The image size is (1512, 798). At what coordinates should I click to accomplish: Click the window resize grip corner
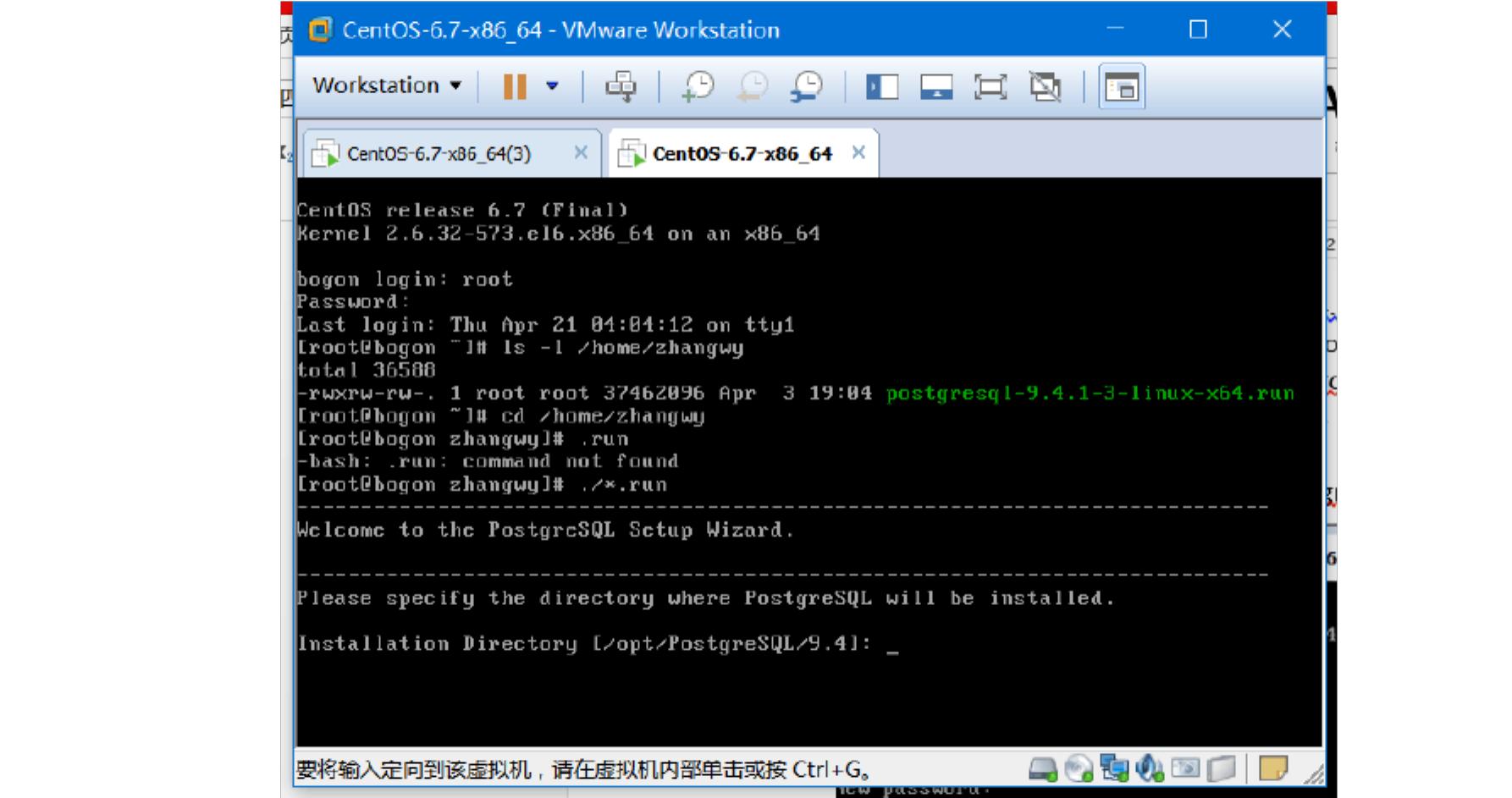tap(1314, 773)
